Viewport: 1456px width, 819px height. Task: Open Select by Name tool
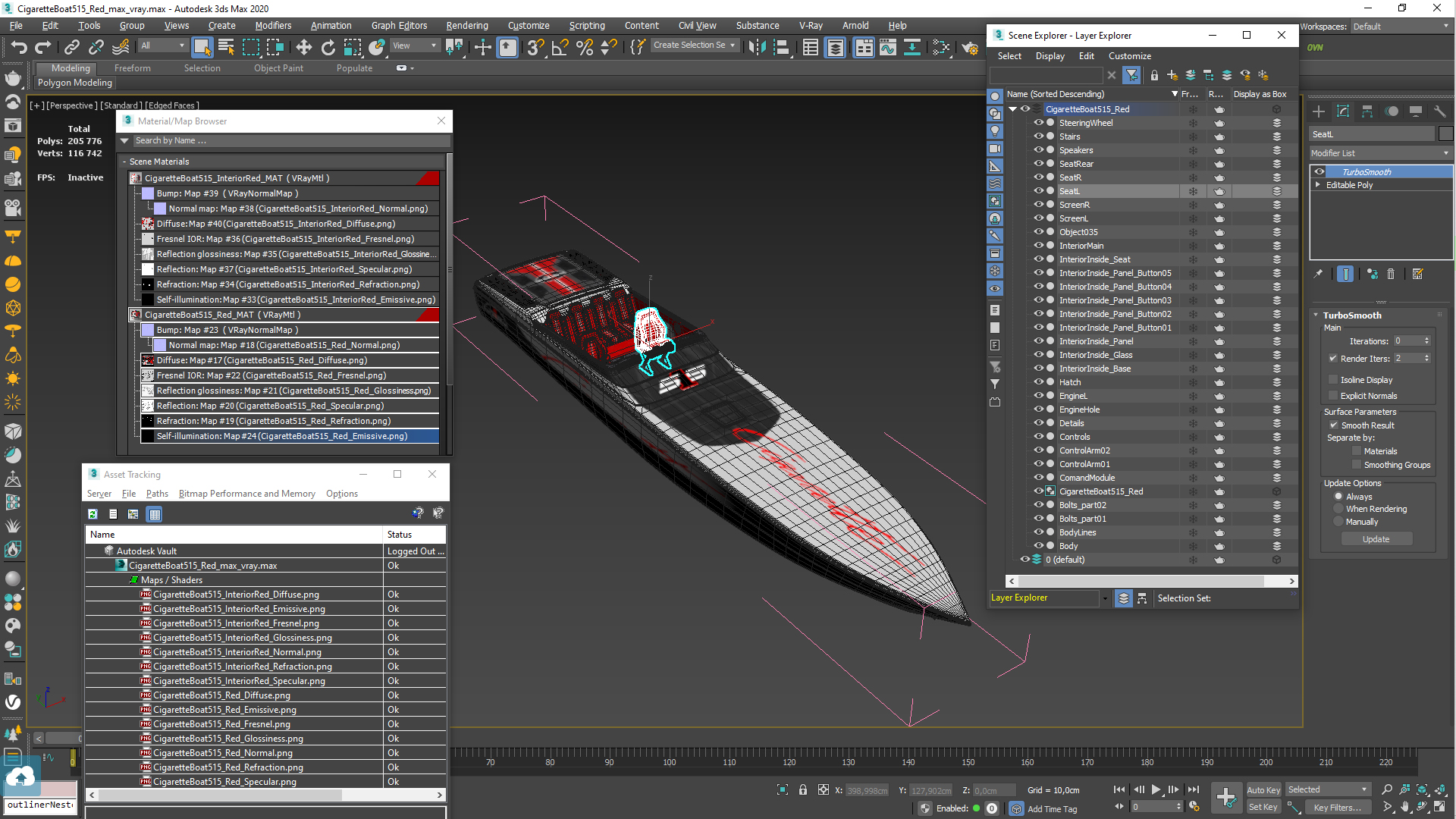226,47
